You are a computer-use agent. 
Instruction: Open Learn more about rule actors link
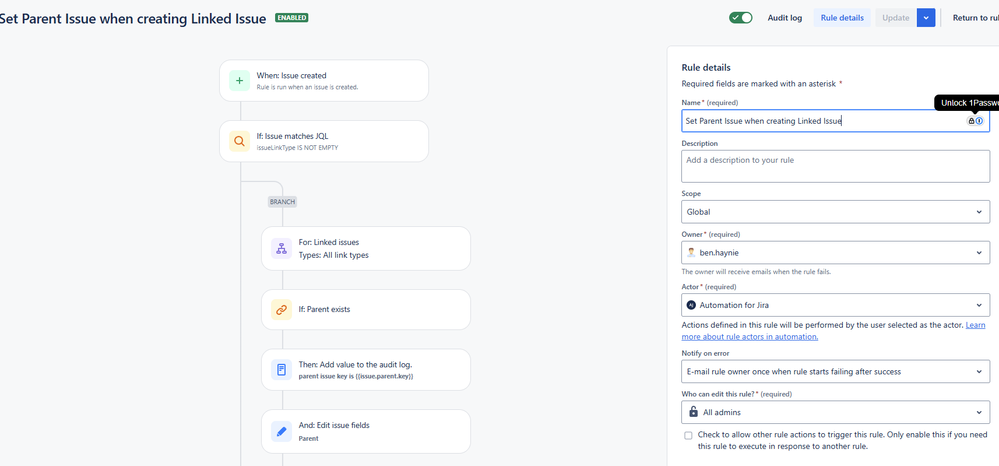tap(833, 331)
